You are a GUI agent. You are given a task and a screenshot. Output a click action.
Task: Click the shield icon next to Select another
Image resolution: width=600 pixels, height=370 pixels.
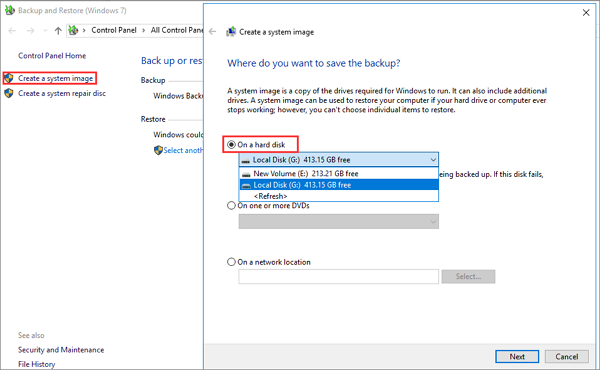coord(158,150)
